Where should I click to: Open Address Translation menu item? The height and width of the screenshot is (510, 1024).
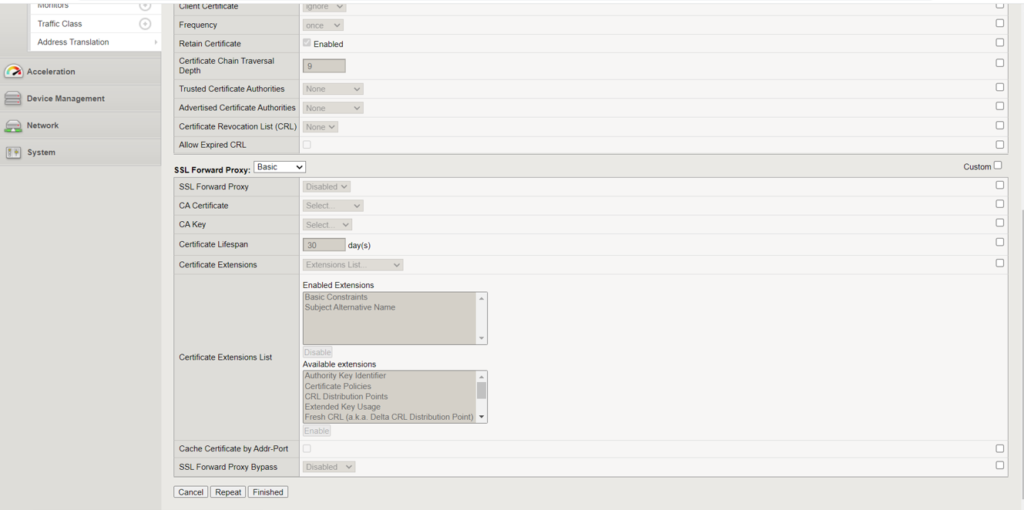click(73, 42)
